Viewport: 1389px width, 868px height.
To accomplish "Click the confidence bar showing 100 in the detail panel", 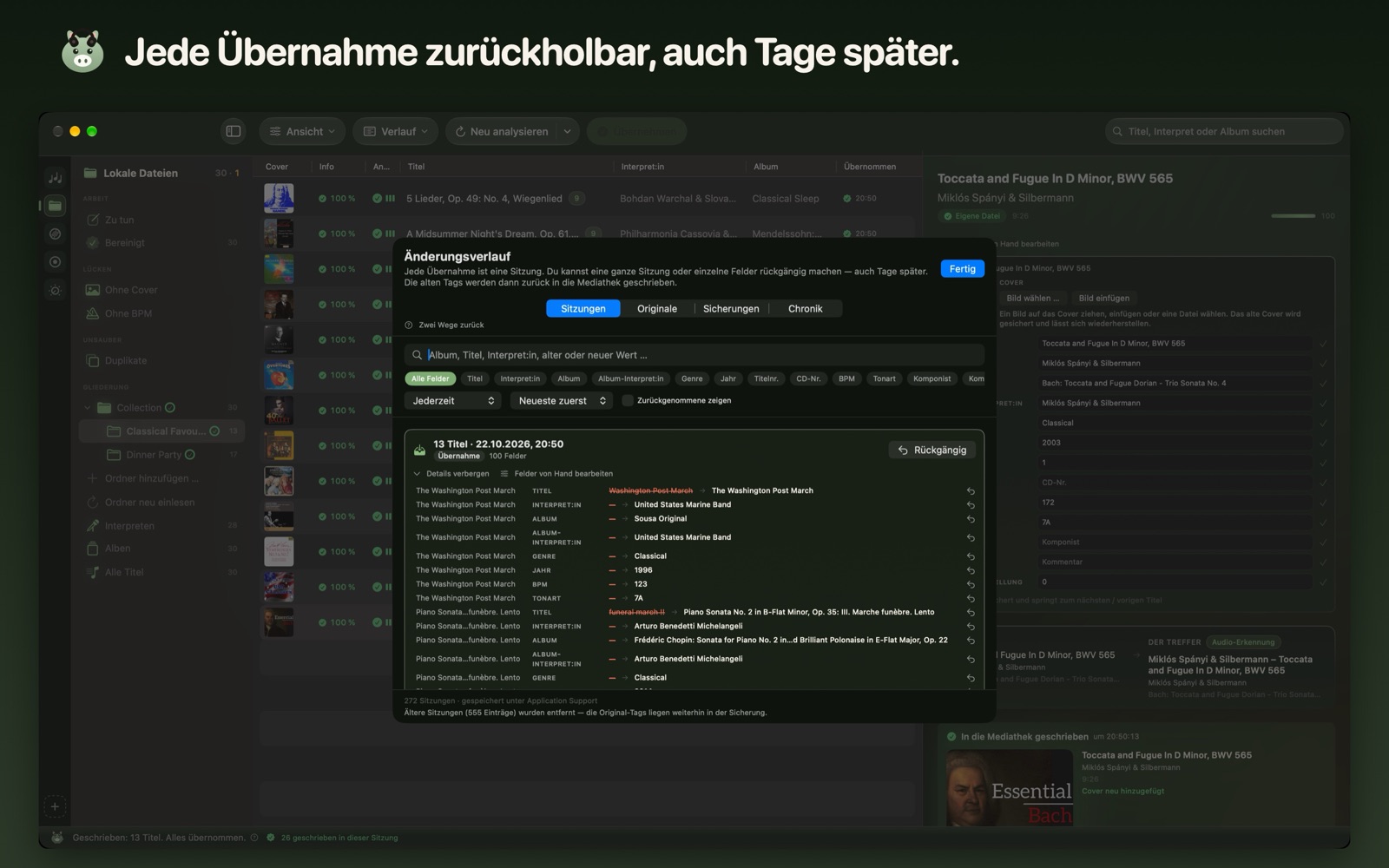I will tap(1294, 215).
